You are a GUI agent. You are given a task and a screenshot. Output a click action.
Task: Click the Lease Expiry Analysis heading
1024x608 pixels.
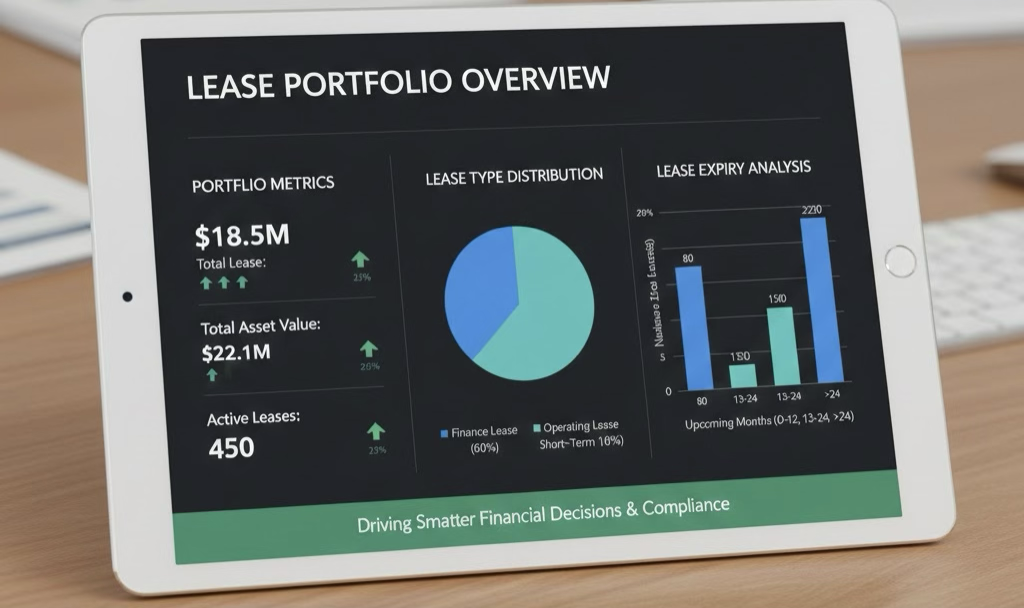733,169
